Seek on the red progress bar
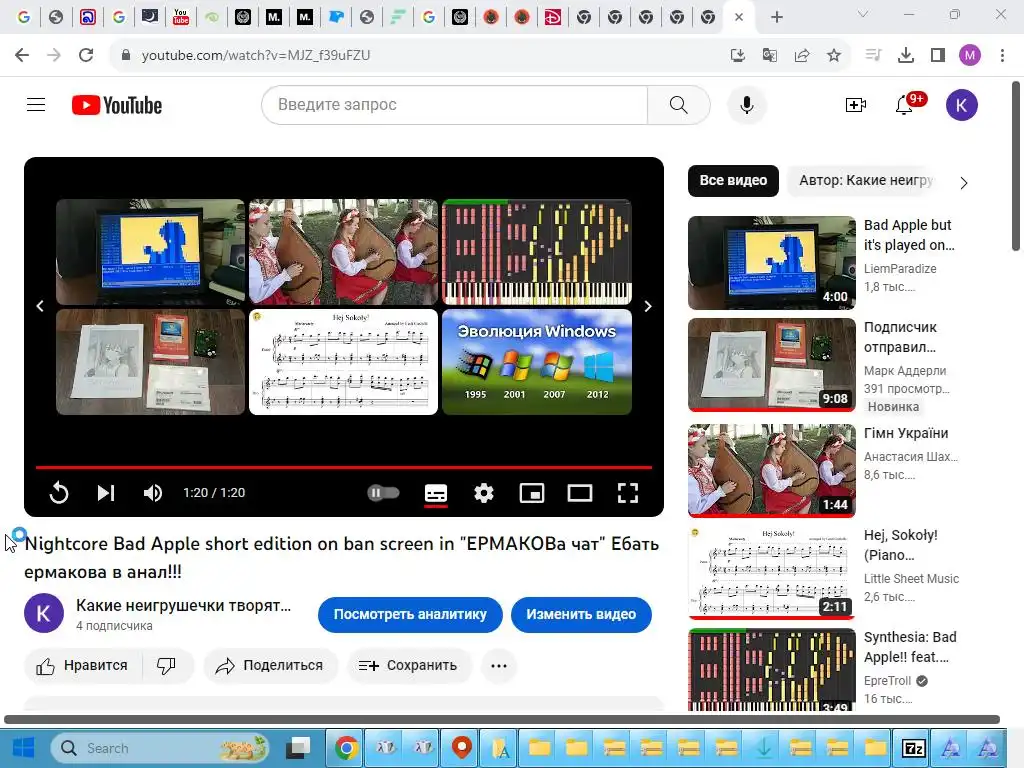The image size is (1024, 768). [x=344, y=467]
